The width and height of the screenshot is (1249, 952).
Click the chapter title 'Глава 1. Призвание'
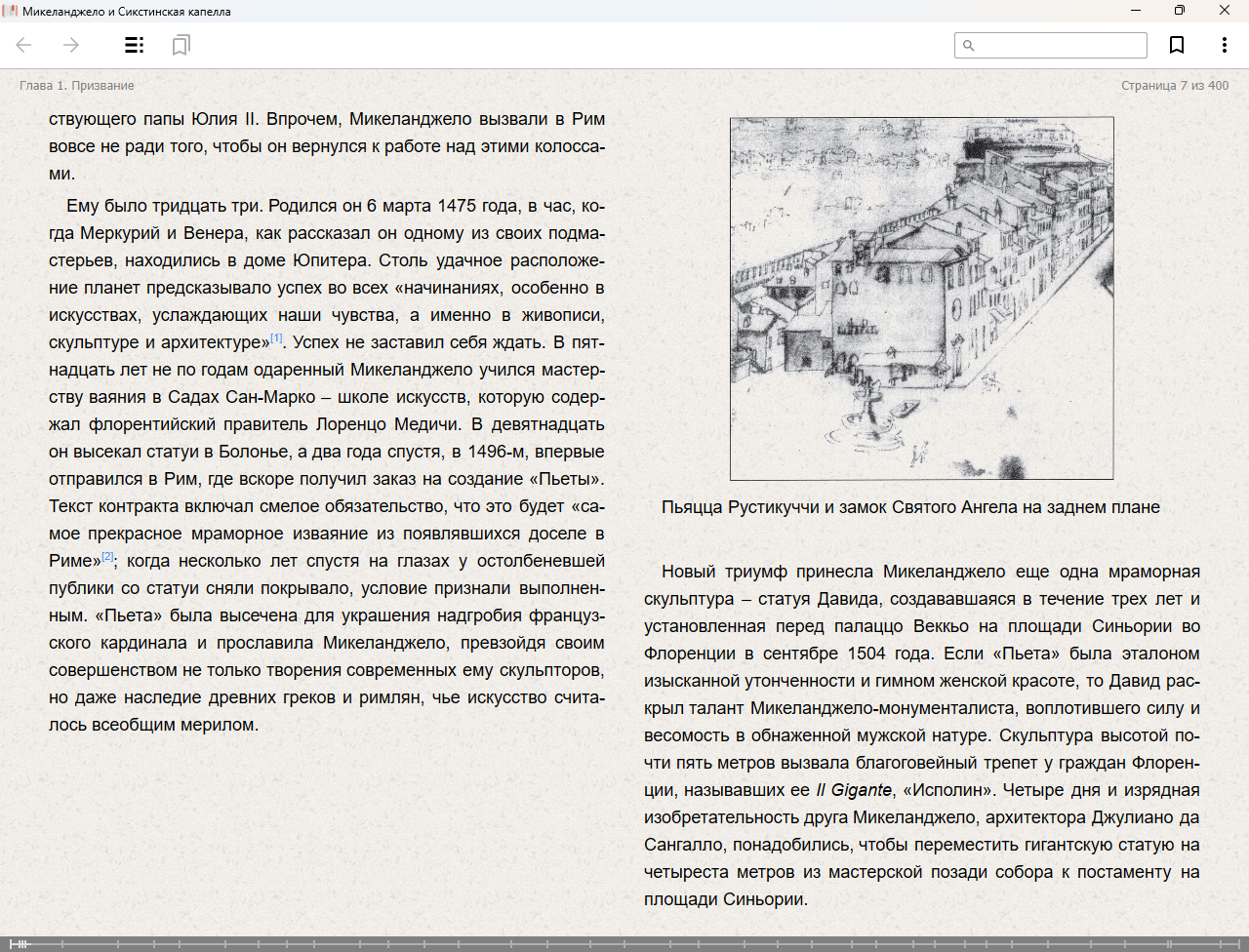[x=77, y=86]
